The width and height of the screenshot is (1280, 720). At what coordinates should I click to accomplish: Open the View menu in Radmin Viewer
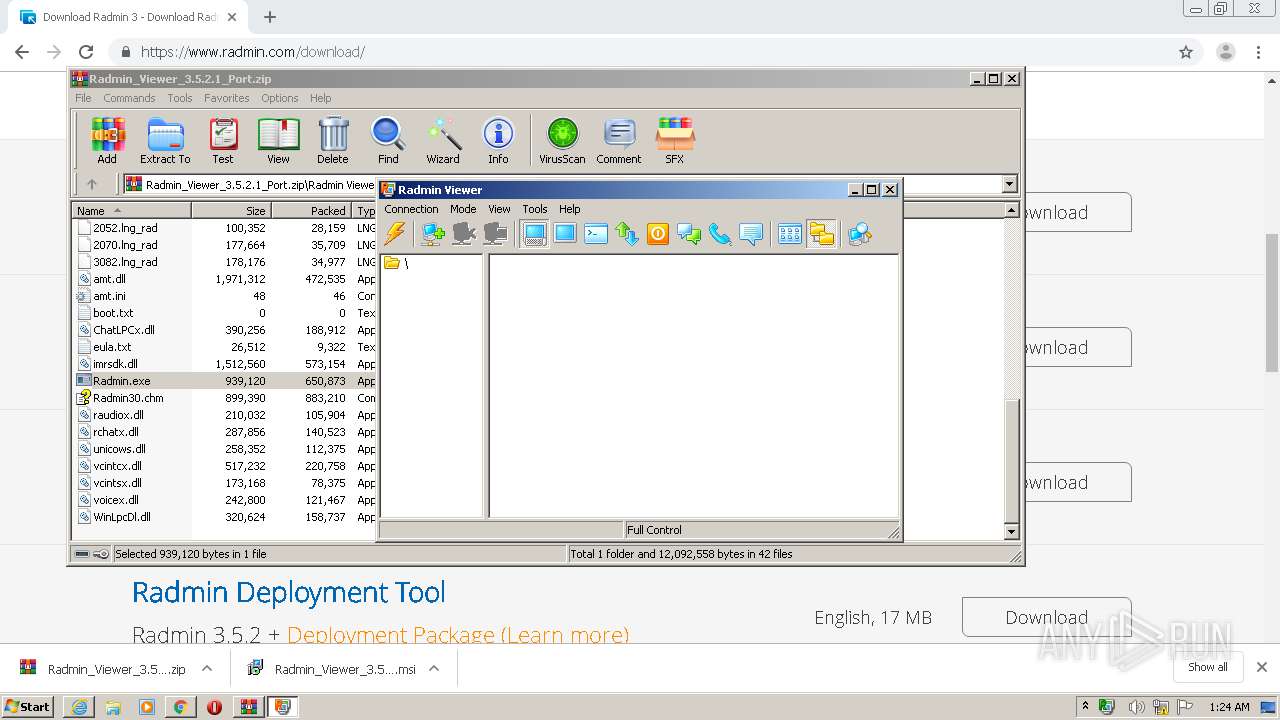click(499, 209)
